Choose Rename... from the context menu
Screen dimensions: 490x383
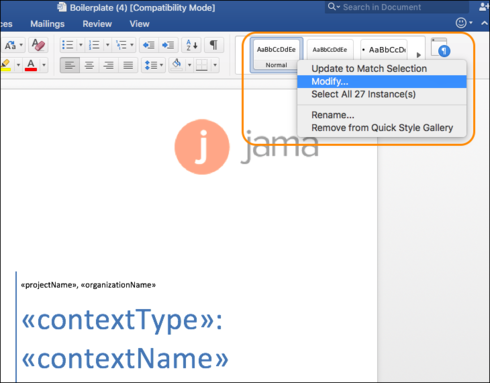(382, 115)
